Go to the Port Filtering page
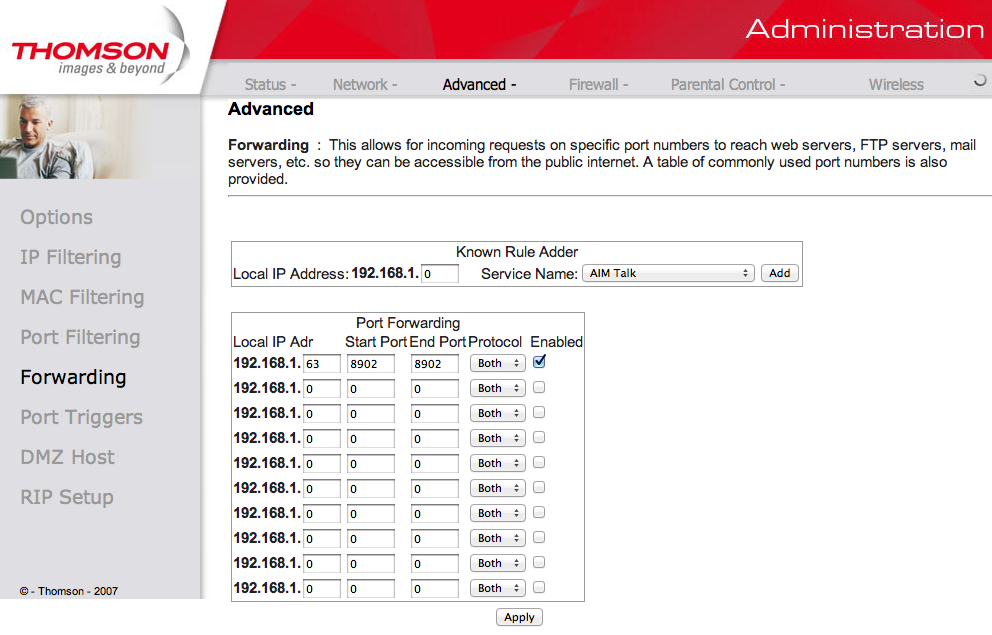This screenshot has height=635, width=992. [80, 337]
